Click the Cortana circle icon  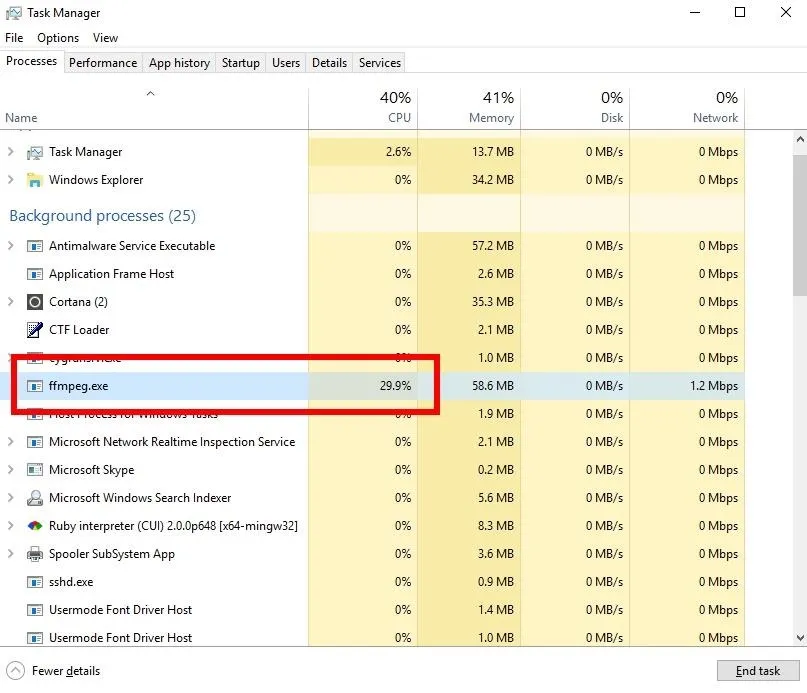click(34, 302)
